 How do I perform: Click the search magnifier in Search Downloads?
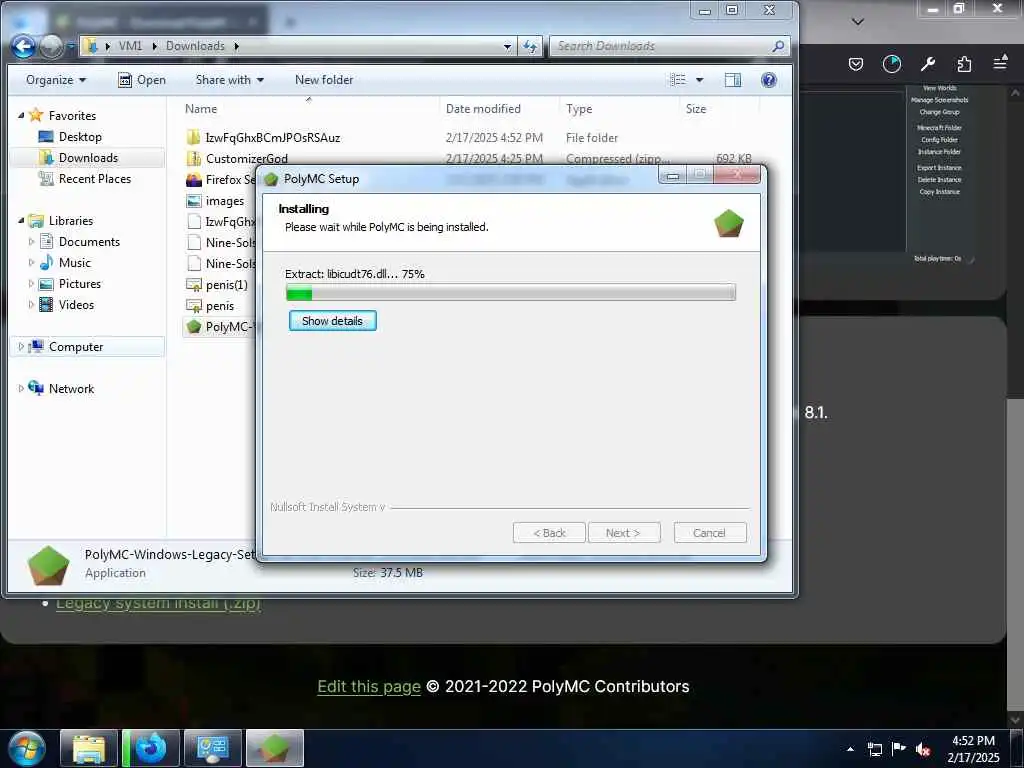778,46
